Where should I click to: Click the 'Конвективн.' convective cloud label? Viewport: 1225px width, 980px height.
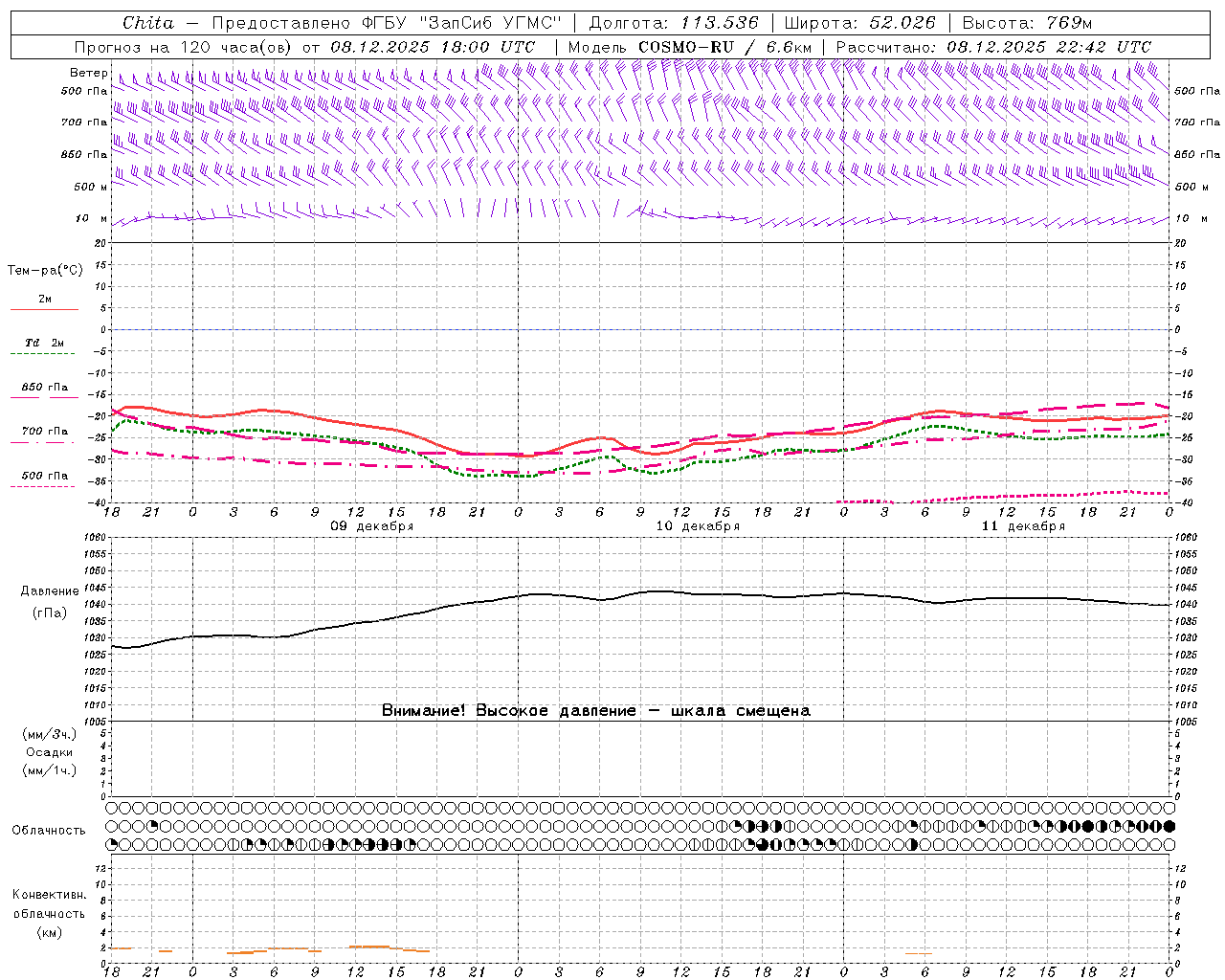click(x=49, y=895)
